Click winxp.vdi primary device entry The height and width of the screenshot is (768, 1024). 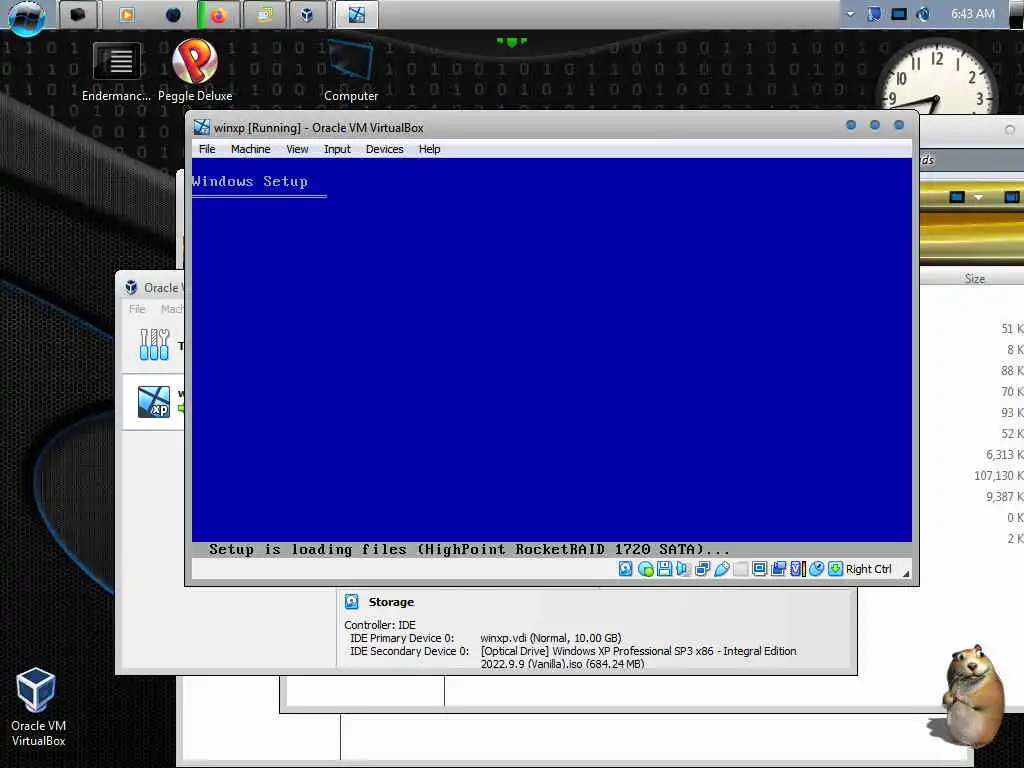pos(551,638)
